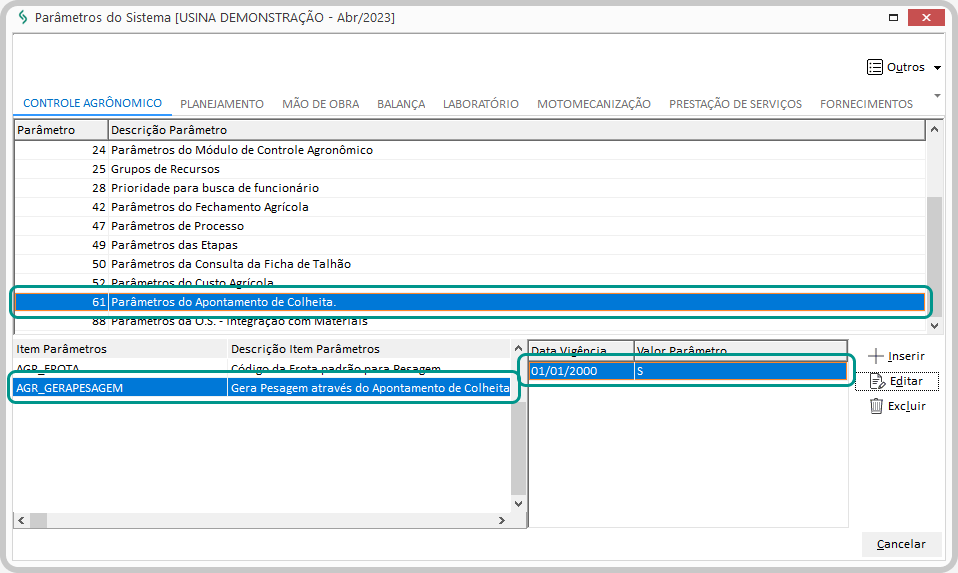Viewport: 958px width, 573px height.
Task: Select row 42 Parâmetros do Fechamento Agrícola
Action: pyautogui.click(x=470, y=207)
